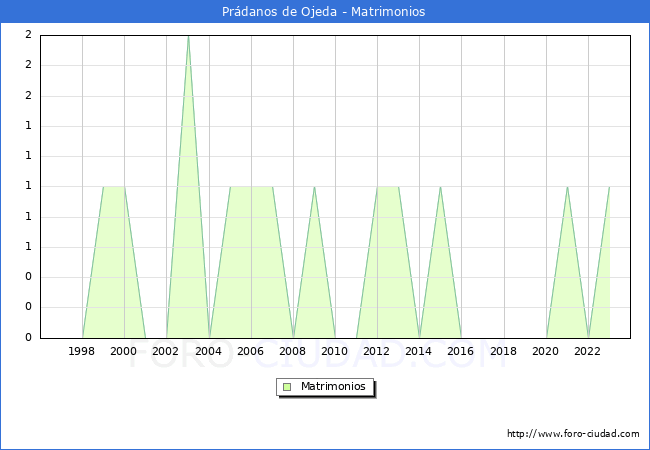650x450 pixels.
Task: Pick the 2008 x-axis year label
Action: click(x=293, y=351)
